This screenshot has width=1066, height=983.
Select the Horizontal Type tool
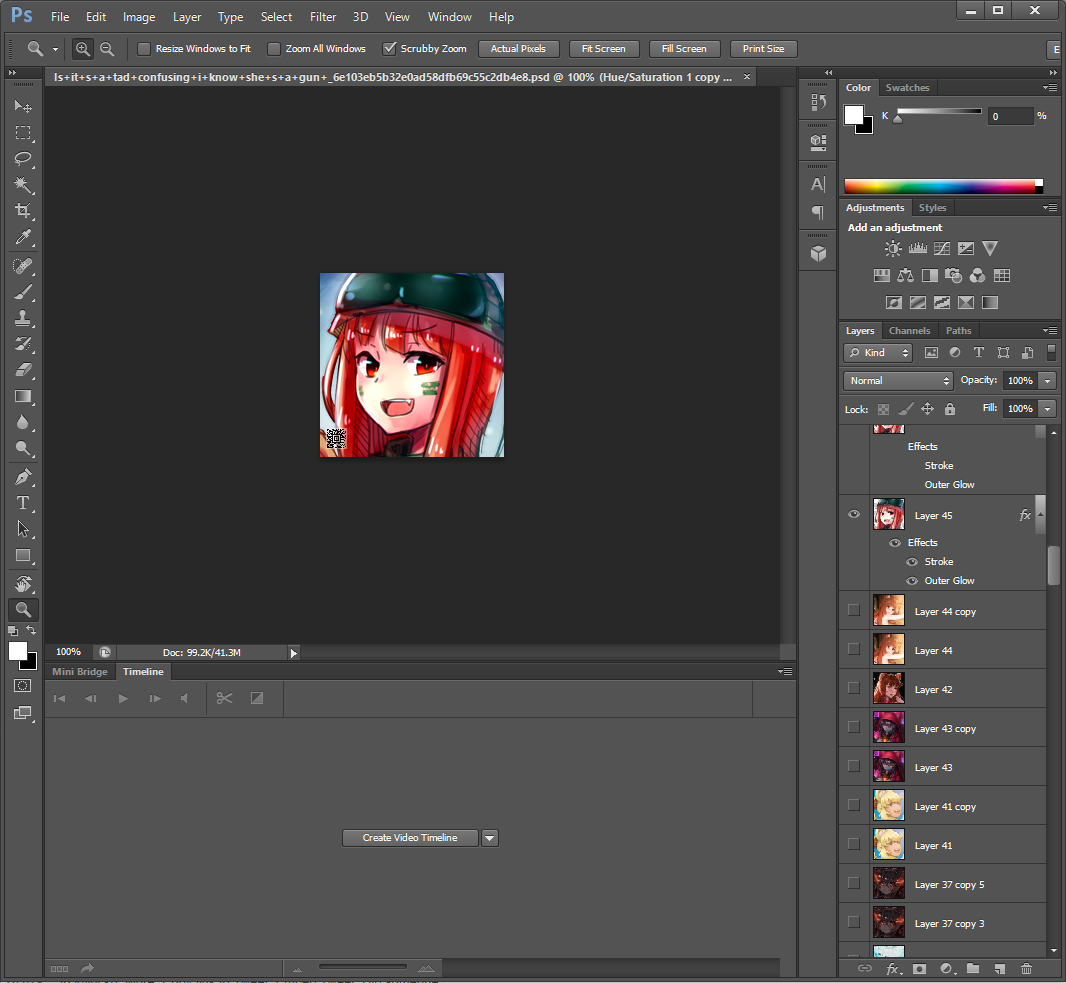23,503
